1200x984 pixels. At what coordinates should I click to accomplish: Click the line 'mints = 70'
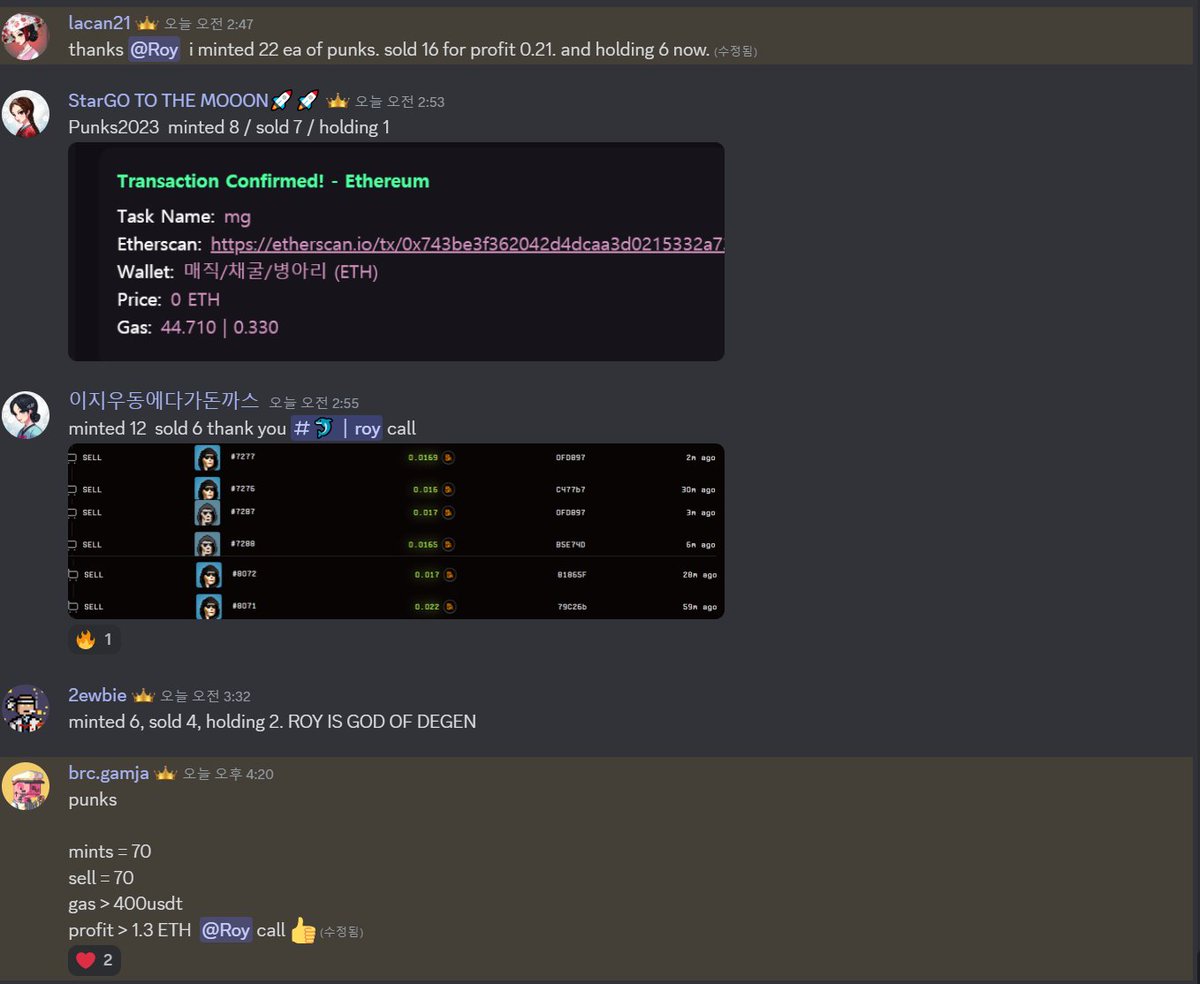tap(110, 852)
